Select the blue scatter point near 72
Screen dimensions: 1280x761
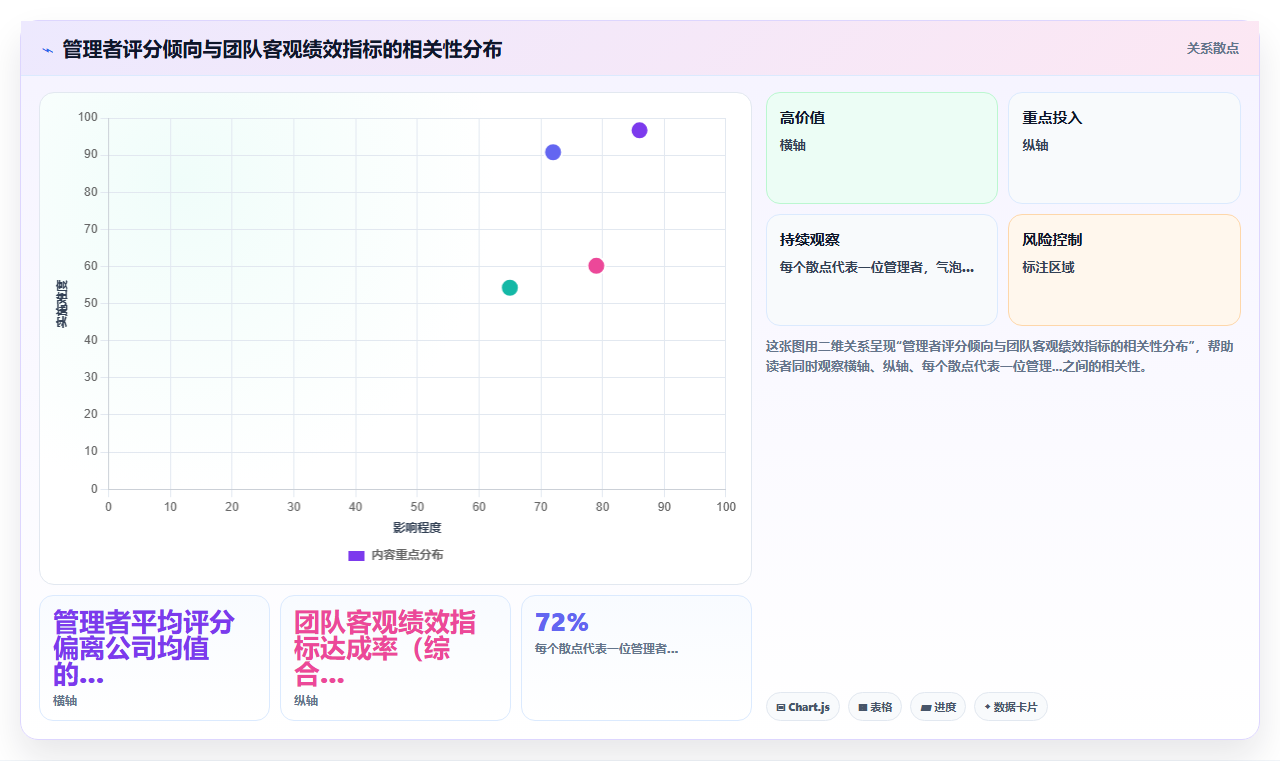click(x=553, y=152)
